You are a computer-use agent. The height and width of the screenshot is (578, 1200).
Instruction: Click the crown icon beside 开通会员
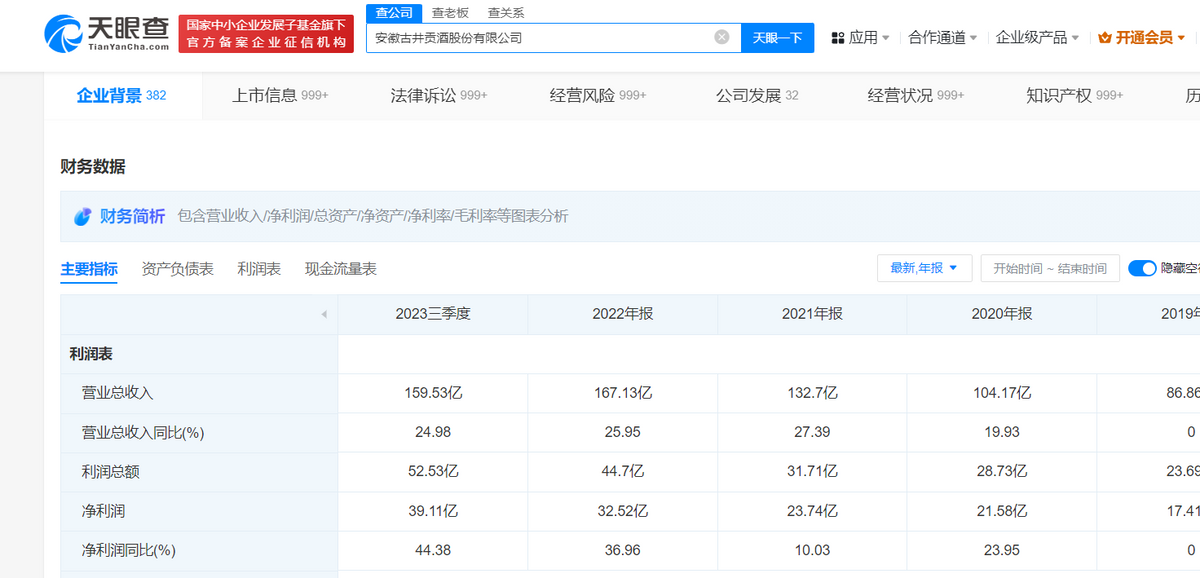(1105, 38)
